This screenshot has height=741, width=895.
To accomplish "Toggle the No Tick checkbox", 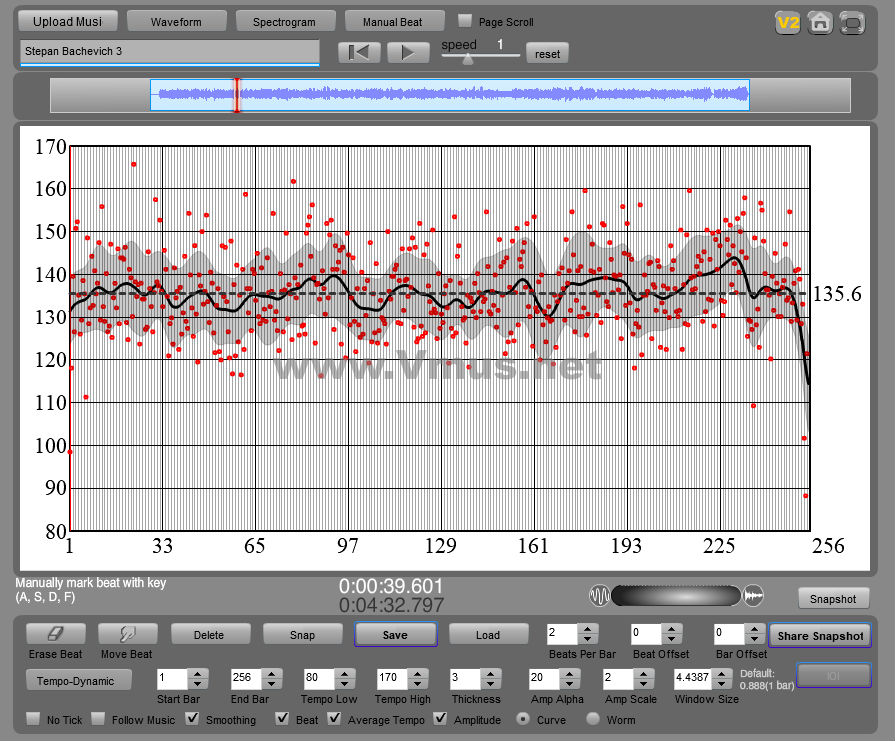I will 34,718.
